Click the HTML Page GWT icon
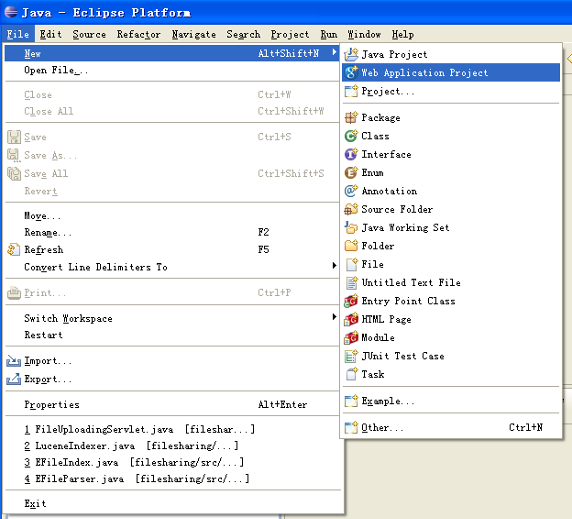 [x=351, y=319]
